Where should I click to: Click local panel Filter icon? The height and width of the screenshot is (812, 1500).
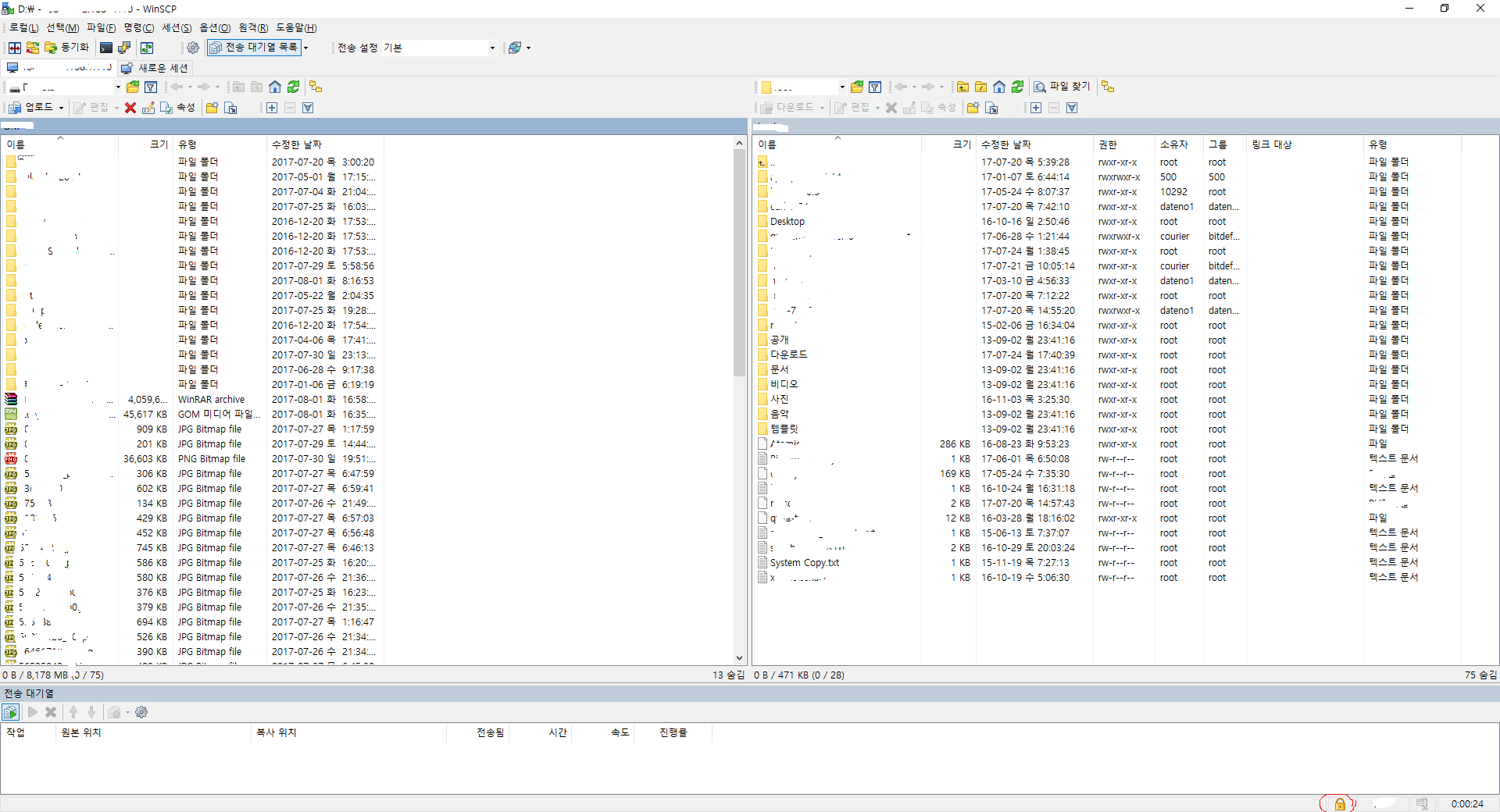151,87
